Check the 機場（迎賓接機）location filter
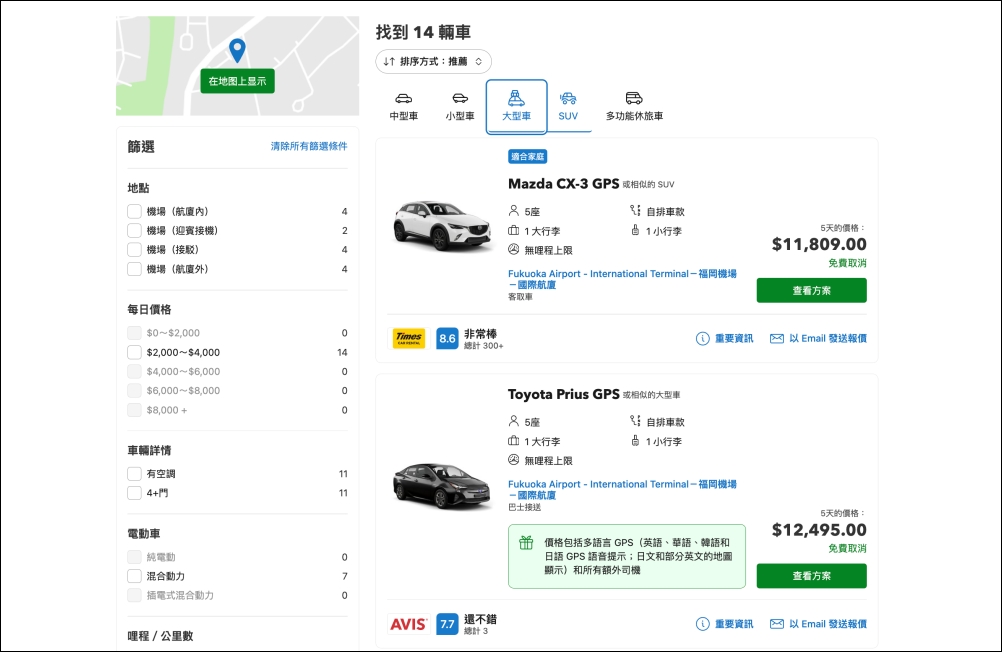 (134, 231)
